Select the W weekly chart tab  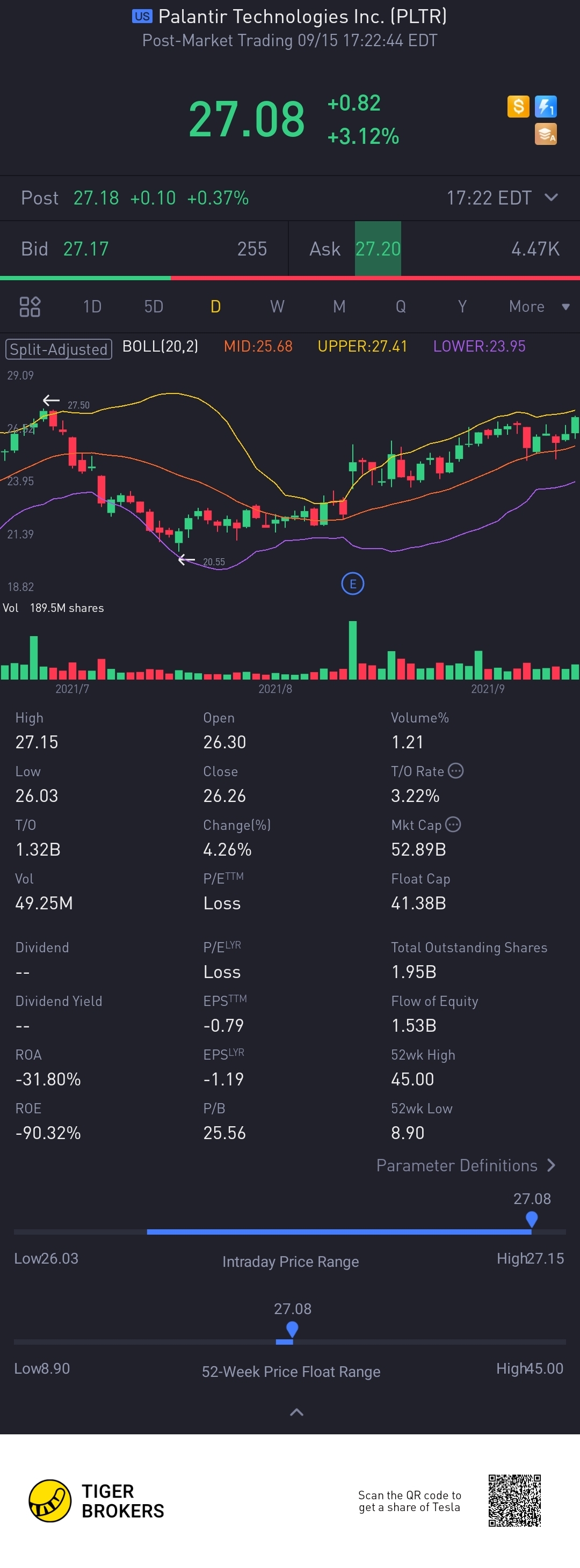277,306
